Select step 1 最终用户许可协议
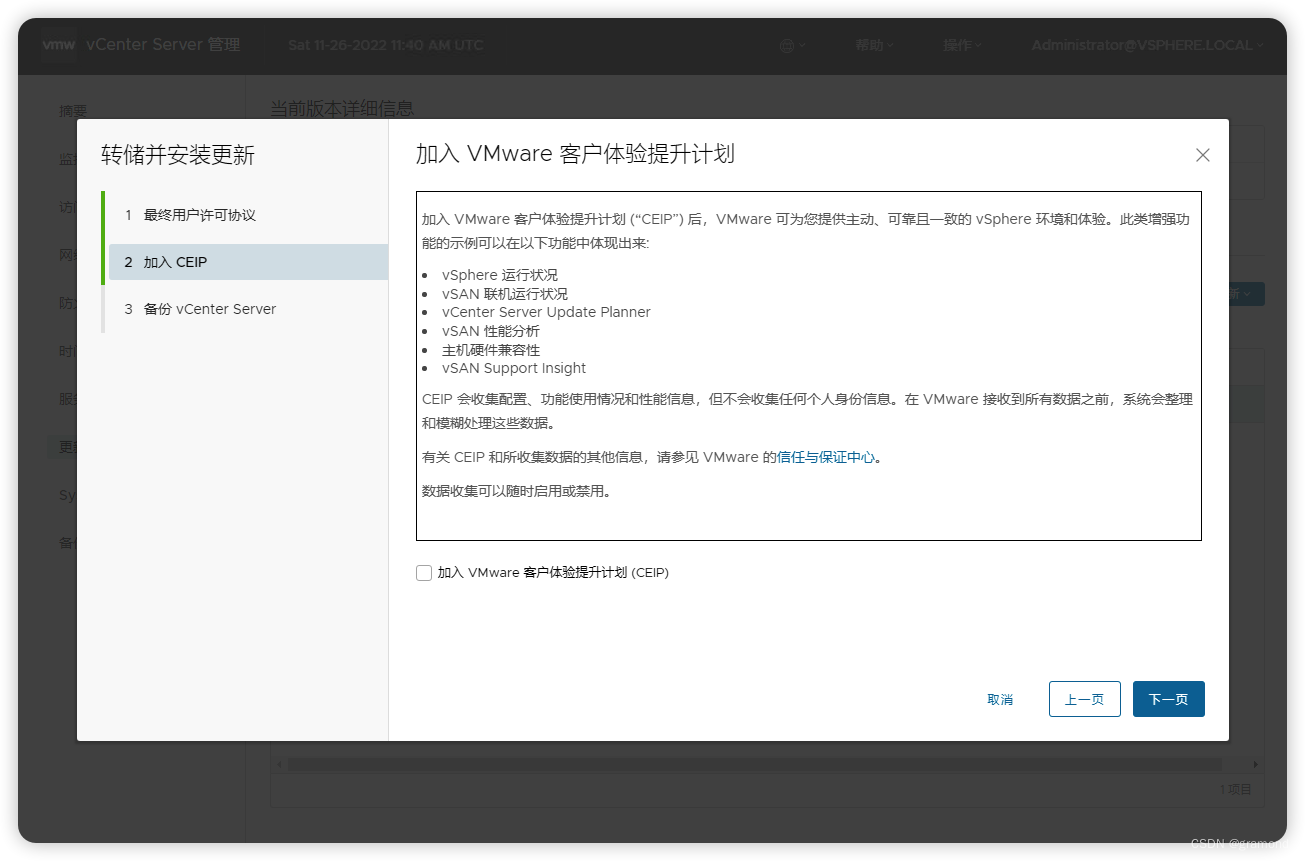 [x=247, y=215]
